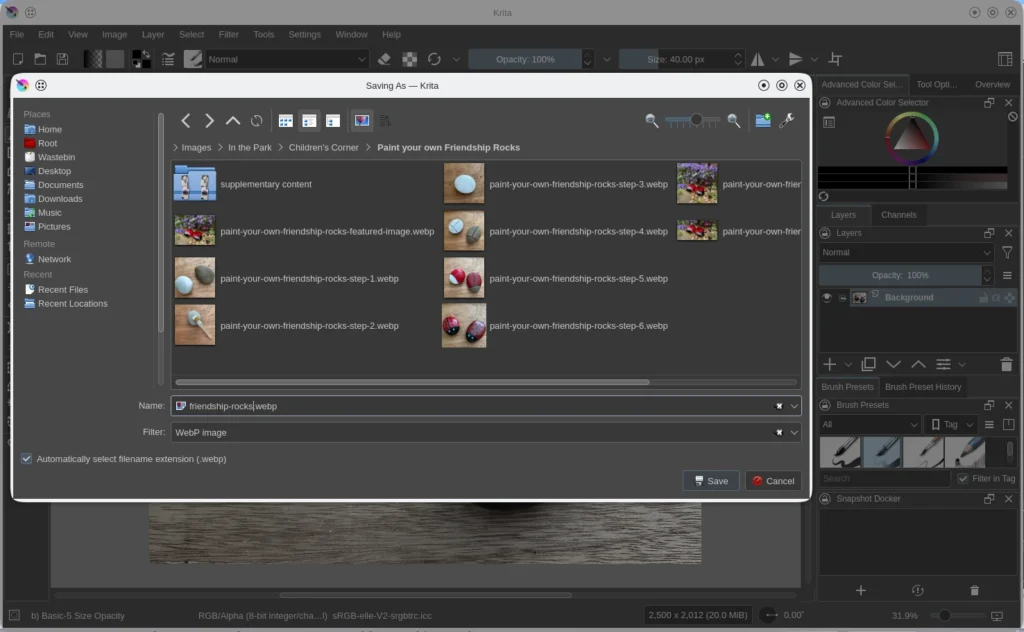Switch to Brush Preset History tab
This screenshot has width=1024, height=632.
coord(923,387)
